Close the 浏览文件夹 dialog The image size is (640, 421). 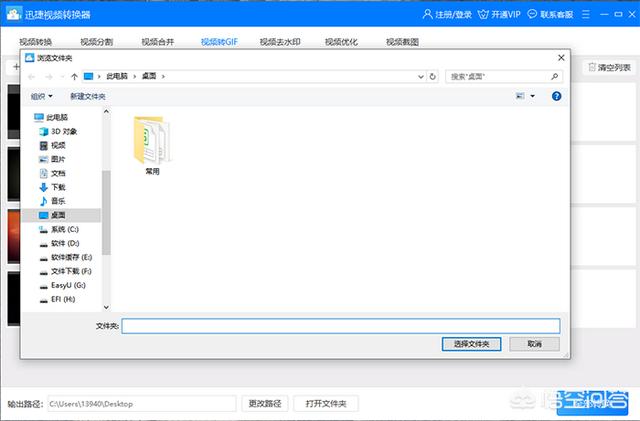[561, 58]
